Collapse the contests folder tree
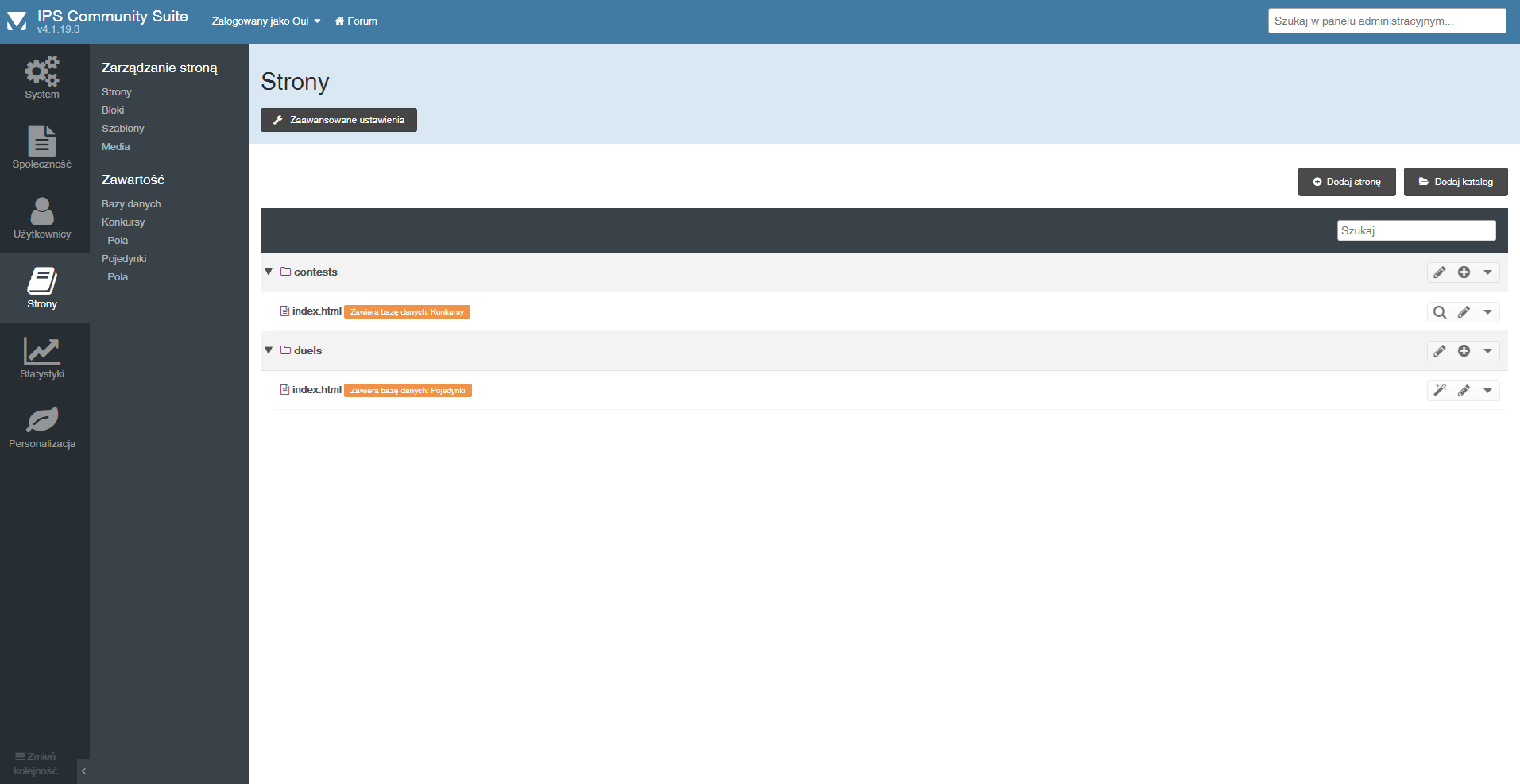 tap(269, 272)
